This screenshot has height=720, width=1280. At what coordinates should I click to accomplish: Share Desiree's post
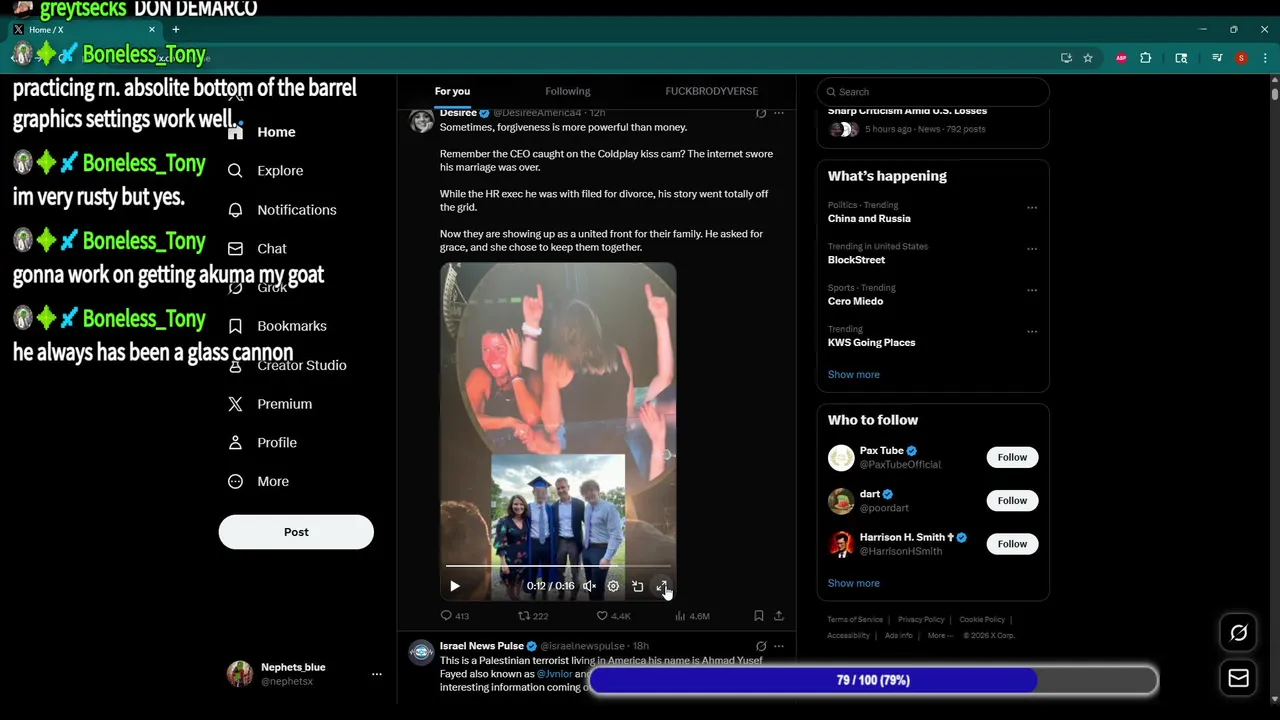coord(779,616)
